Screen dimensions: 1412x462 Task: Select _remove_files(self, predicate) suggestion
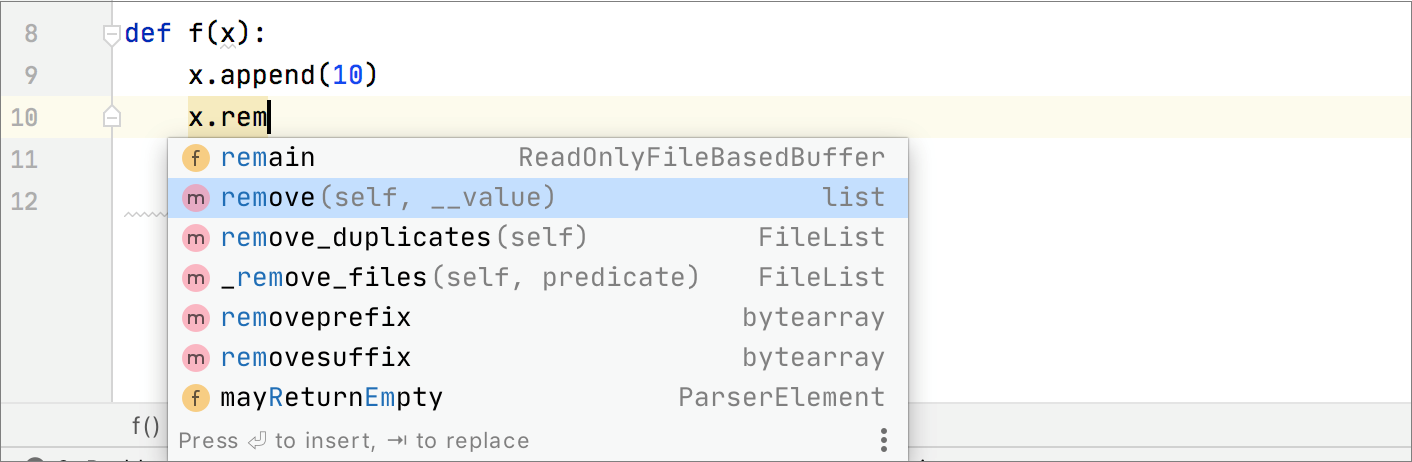tap(458, 278)
